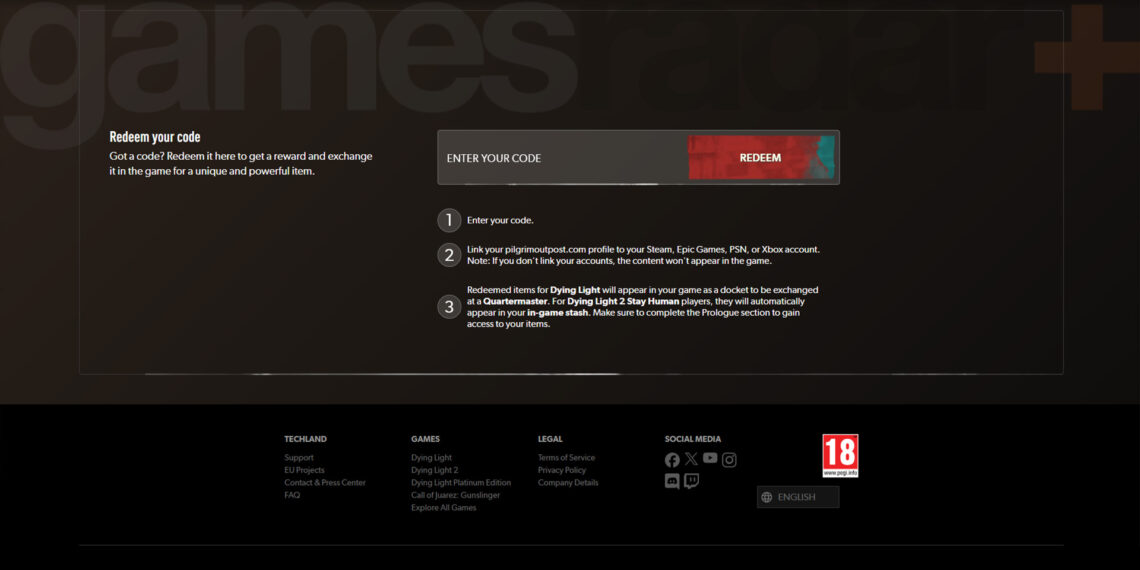This screenshot has height=570, width=1140.
Task: Open the Twitch social icon
Action: (691, 481)
